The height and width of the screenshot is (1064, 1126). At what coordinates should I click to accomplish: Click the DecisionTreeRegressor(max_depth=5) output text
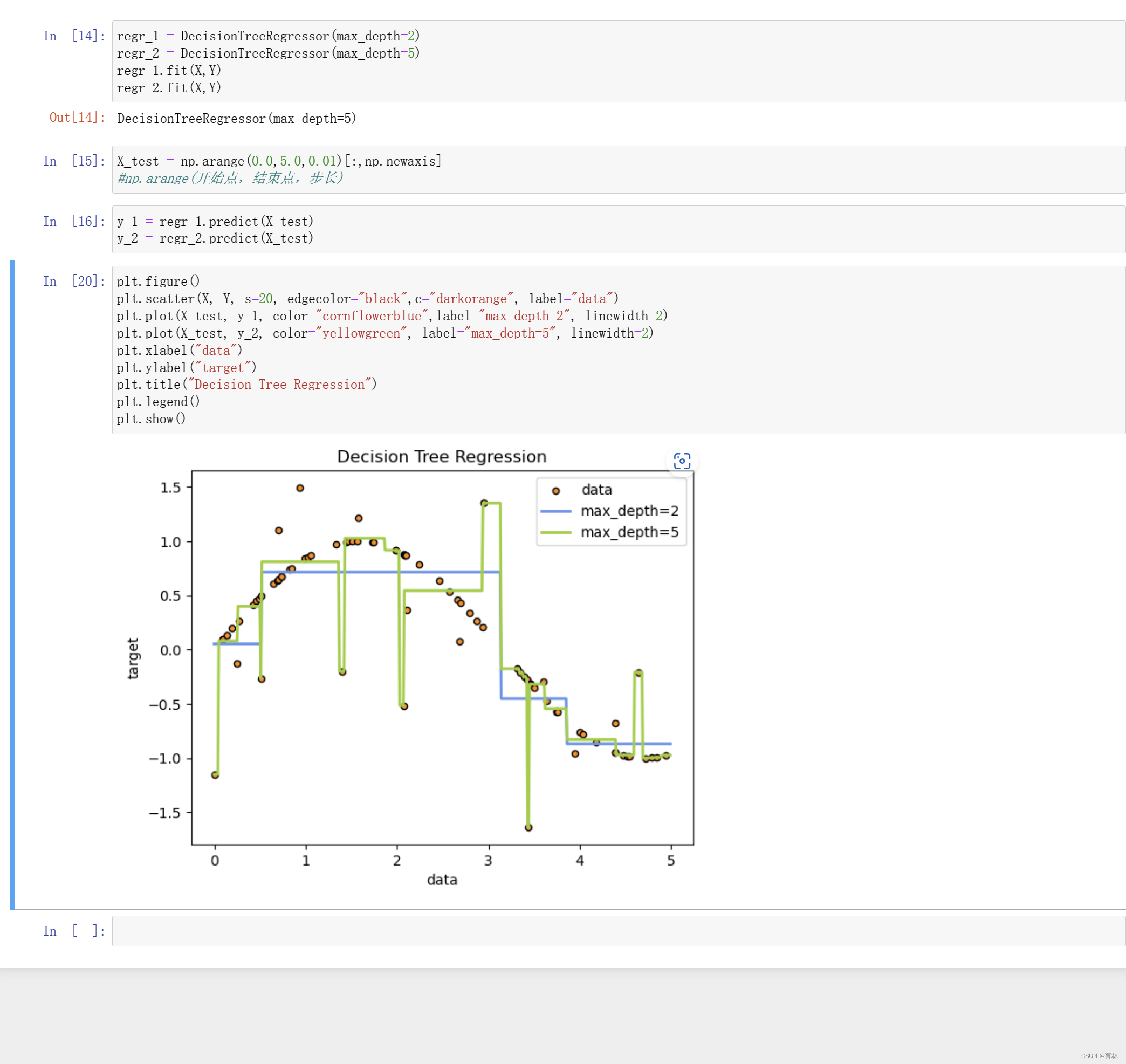point(237,119)
